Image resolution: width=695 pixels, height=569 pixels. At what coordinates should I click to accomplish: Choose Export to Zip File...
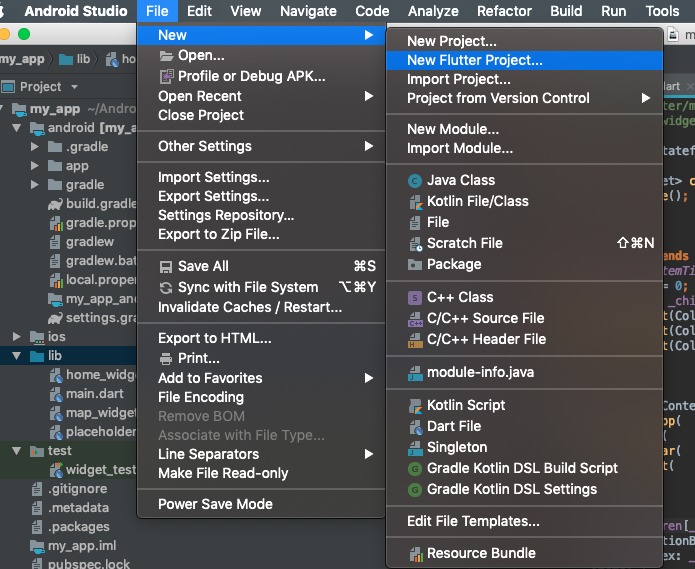(261, 234)
